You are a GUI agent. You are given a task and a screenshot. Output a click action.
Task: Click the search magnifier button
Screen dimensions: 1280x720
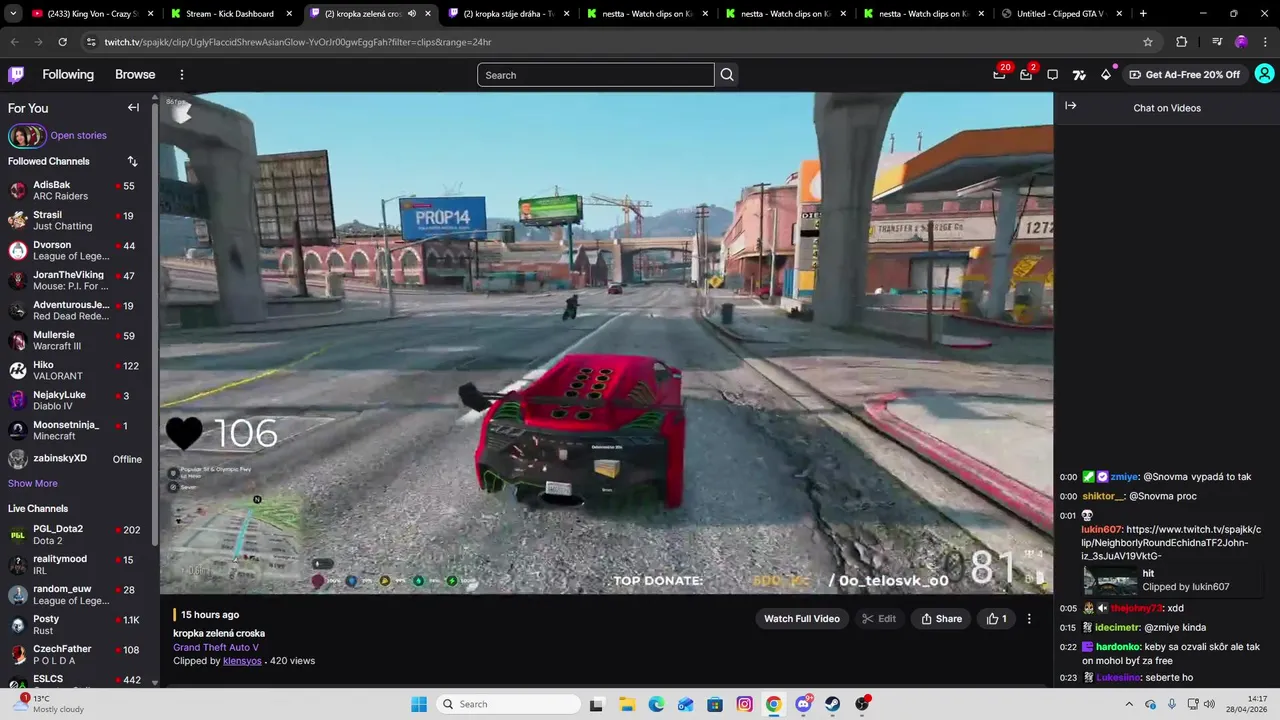pos(727,75)
